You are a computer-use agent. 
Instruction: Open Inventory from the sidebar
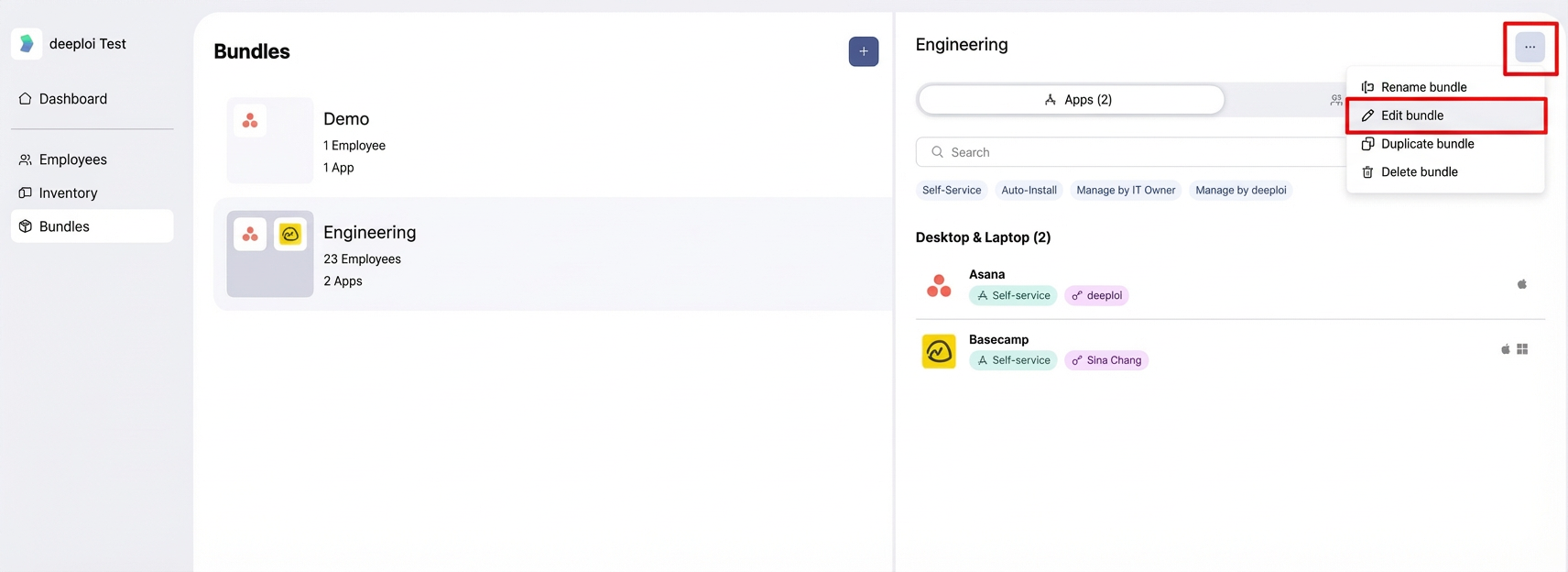(92, 193)
